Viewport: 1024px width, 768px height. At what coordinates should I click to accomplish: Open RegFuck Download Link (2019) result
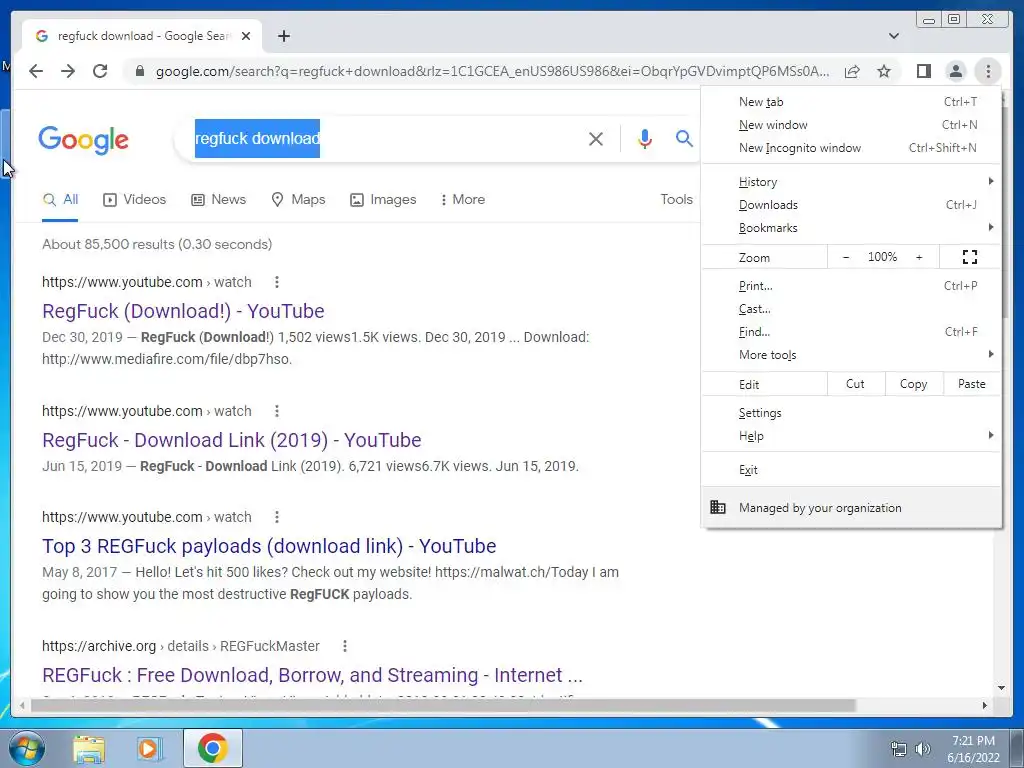click(231, 440)
